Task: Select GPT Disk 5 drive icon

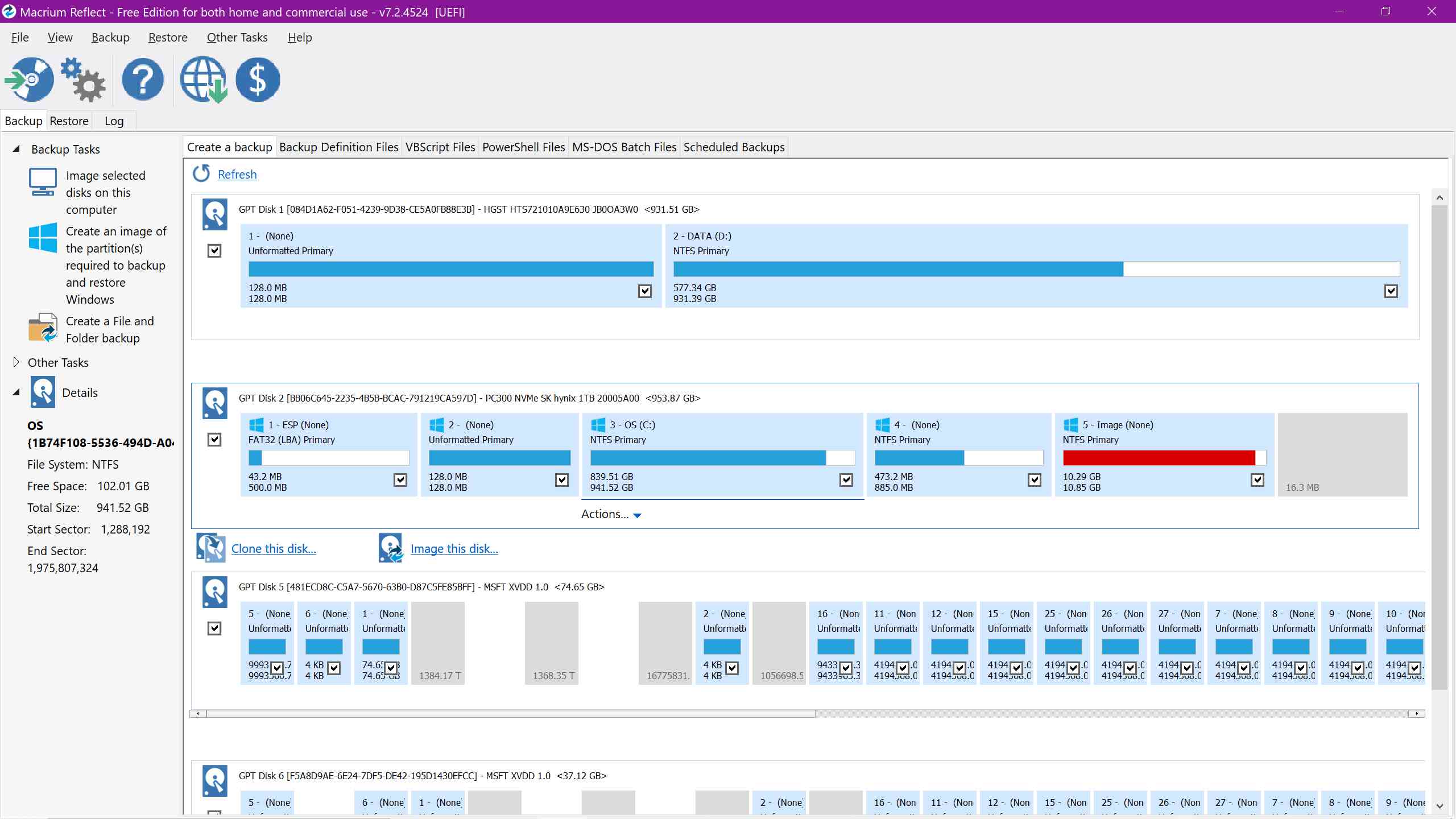Action: click(215, 592)
